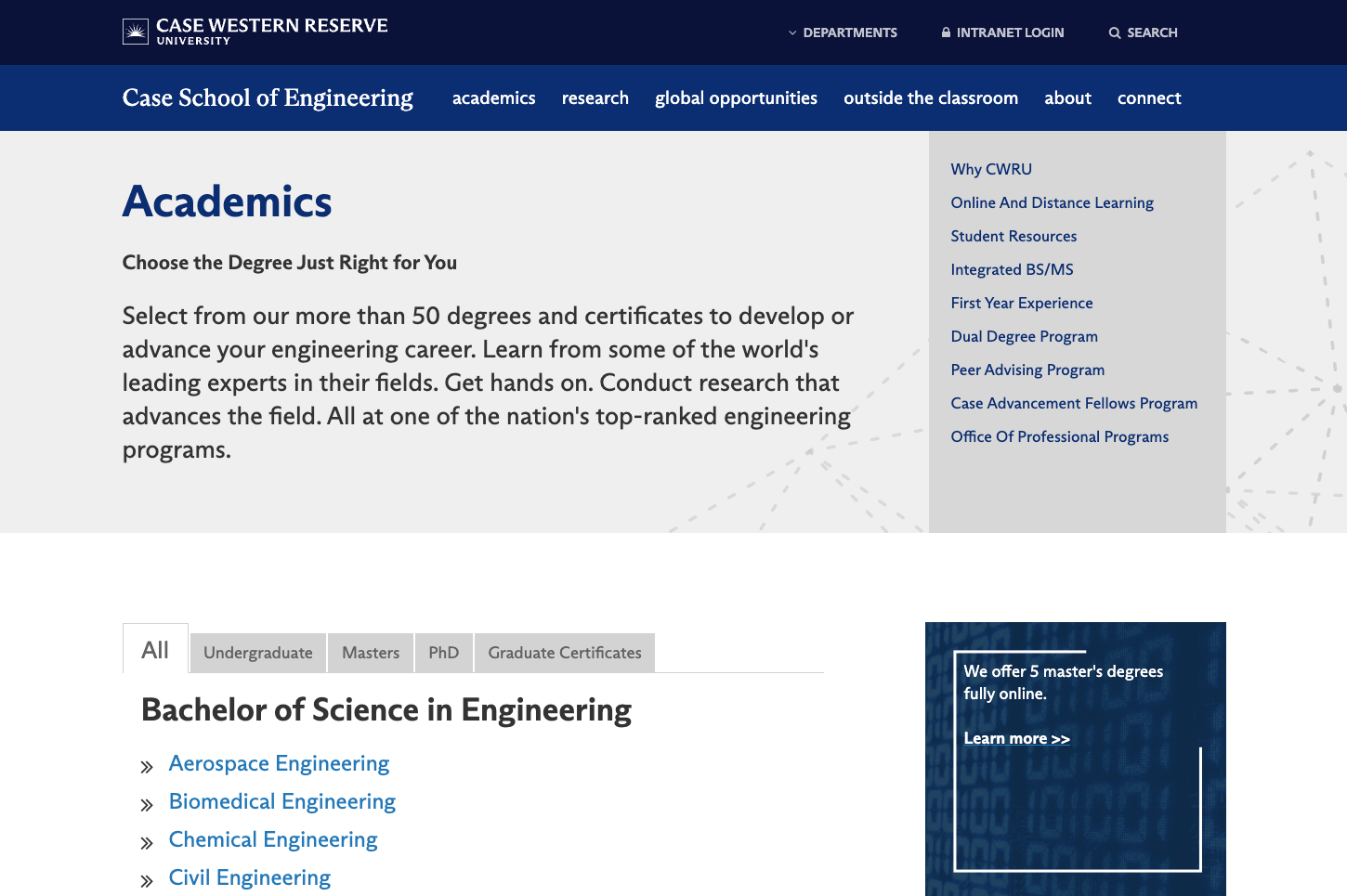Image resolution: width=1347 pixels, height=896 pixels.
Task: Open the Search text in the top bar
Action: click(1152, 32)
